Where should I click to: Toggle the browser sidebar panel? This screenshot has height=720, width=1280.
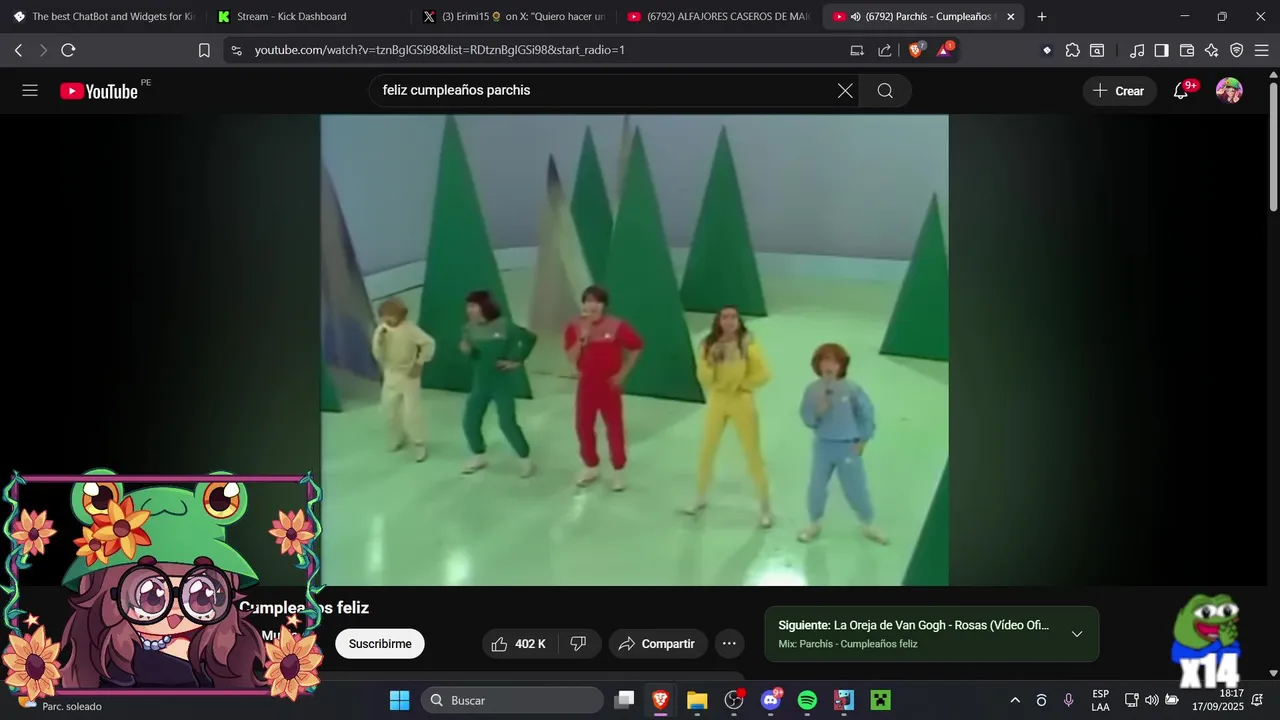1161,50
